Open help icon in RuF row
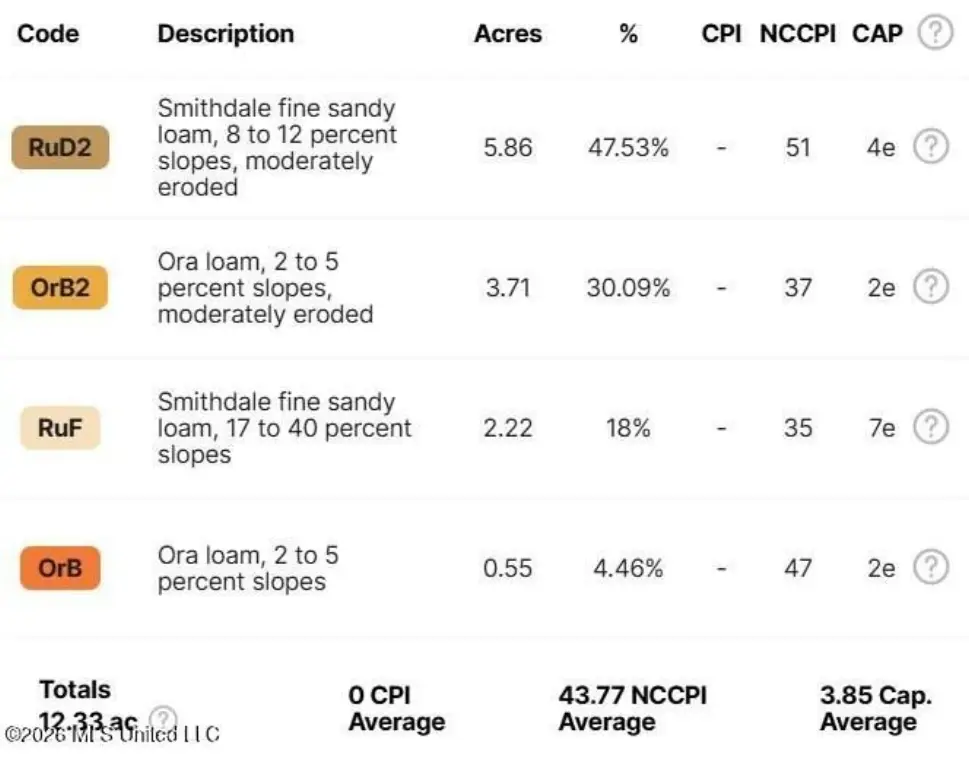The width and height of the screenshot is (969, 768). tap(931, 427)
